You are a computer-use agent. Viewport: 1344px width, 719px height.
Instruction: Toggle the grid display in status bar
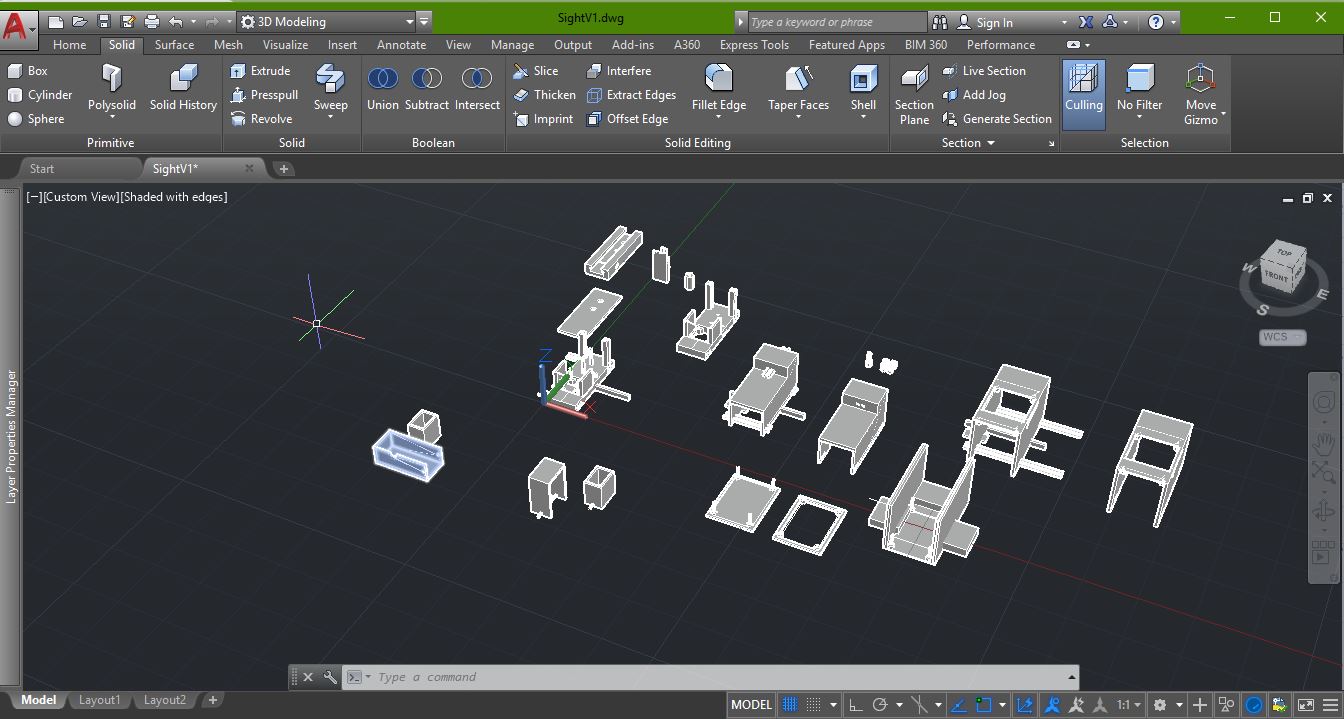point(789,704)
